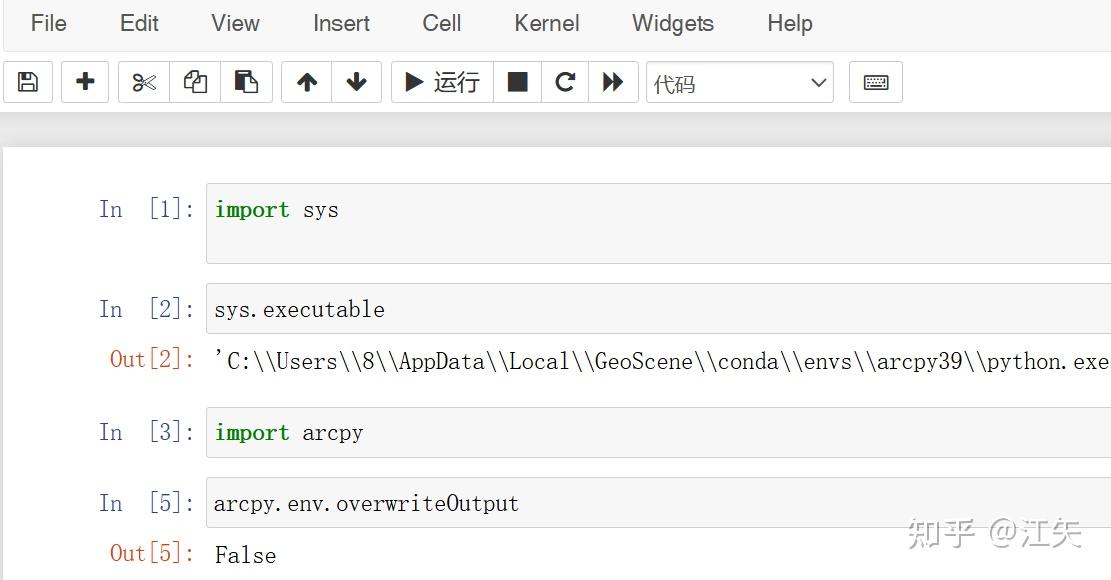Run the selected cell with 运行 button
The image size is (1111, 580).
(441, 82)
